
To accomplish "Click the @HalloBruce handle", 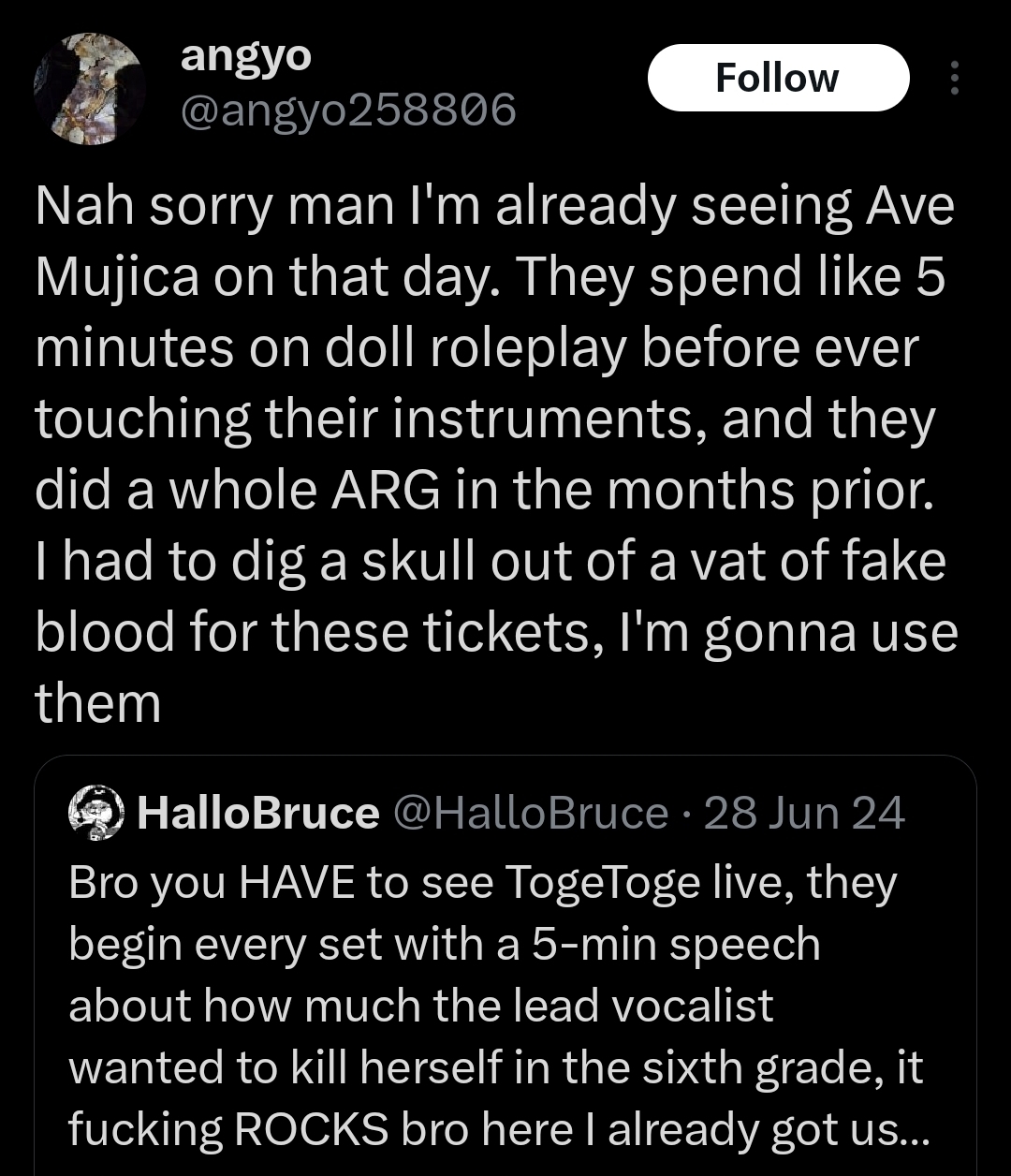I will point(532,813).
